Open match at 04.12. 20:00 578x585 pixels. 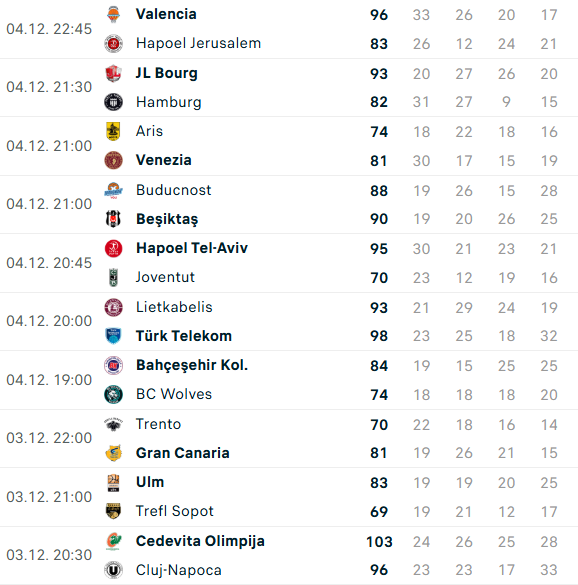289,322
